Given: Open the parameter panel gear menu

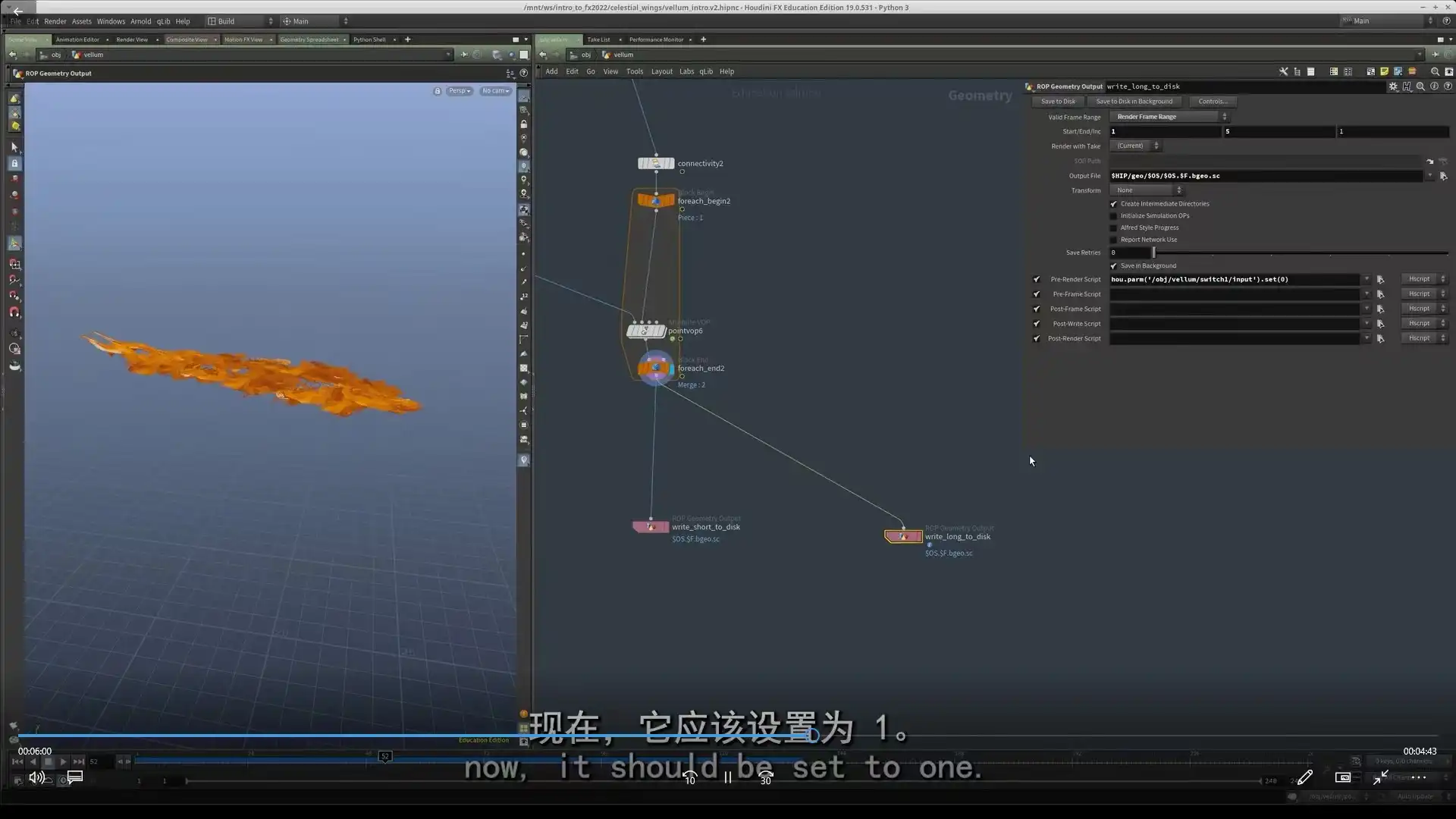Looking at the screenshot, I should pyautogui.click(x=1393, y=86).
